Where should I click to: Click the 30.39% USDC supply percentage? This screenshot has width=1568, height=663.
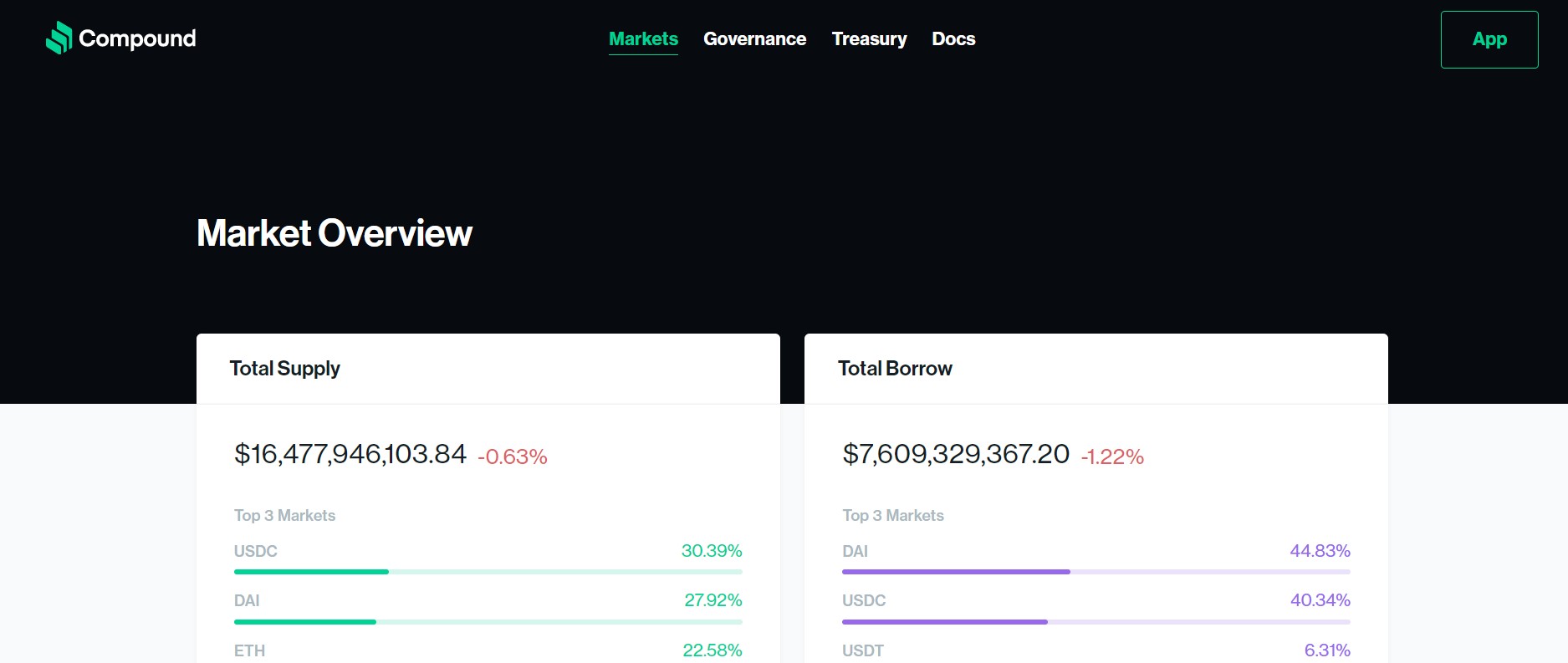point(712,551)
